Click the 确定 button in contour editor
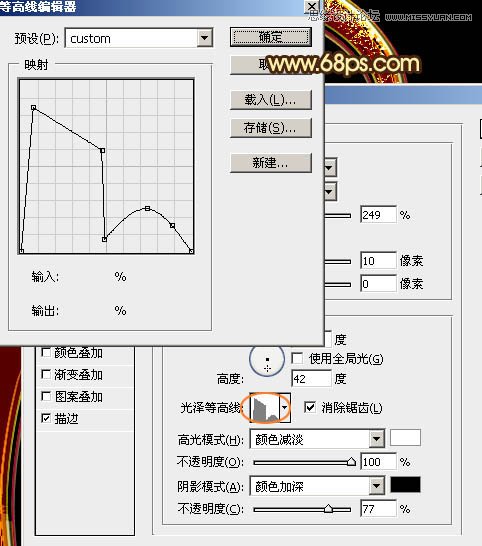Viewport: 482px width, 546px height. [271, 37]
